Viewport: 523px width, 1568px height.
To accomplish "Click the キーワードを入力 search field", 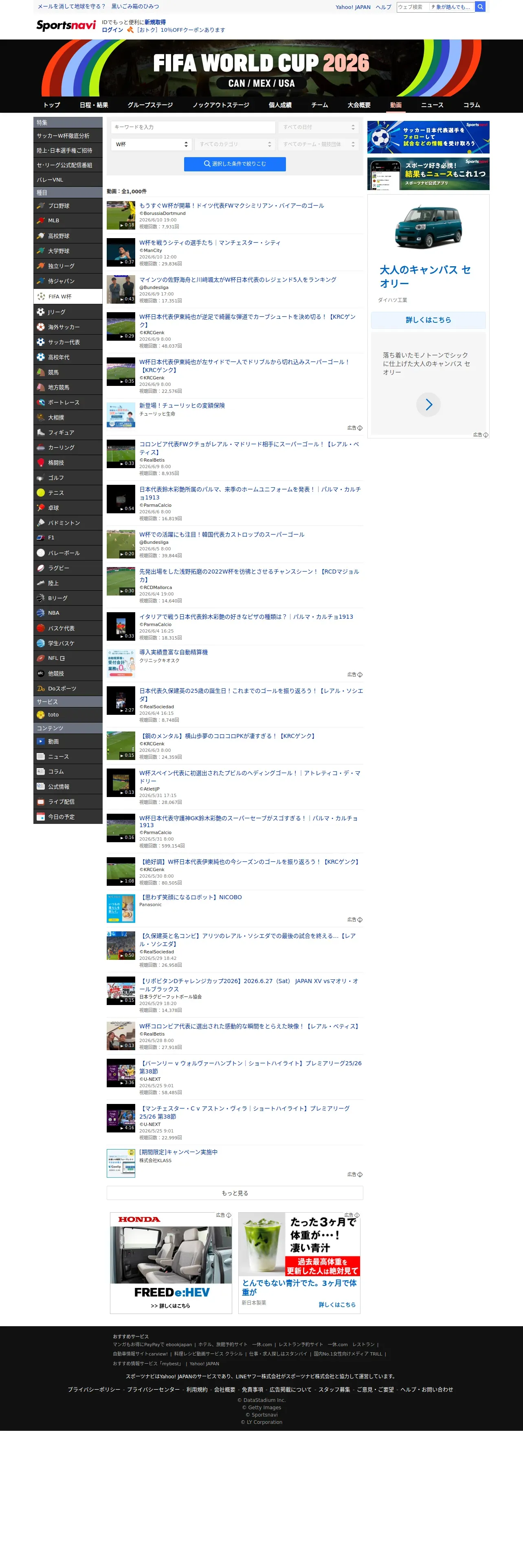I will 193,127.
